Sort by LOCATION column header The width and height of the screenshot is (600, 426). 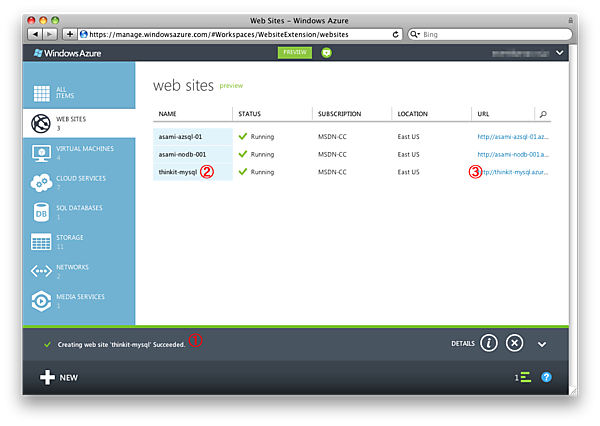412,114
